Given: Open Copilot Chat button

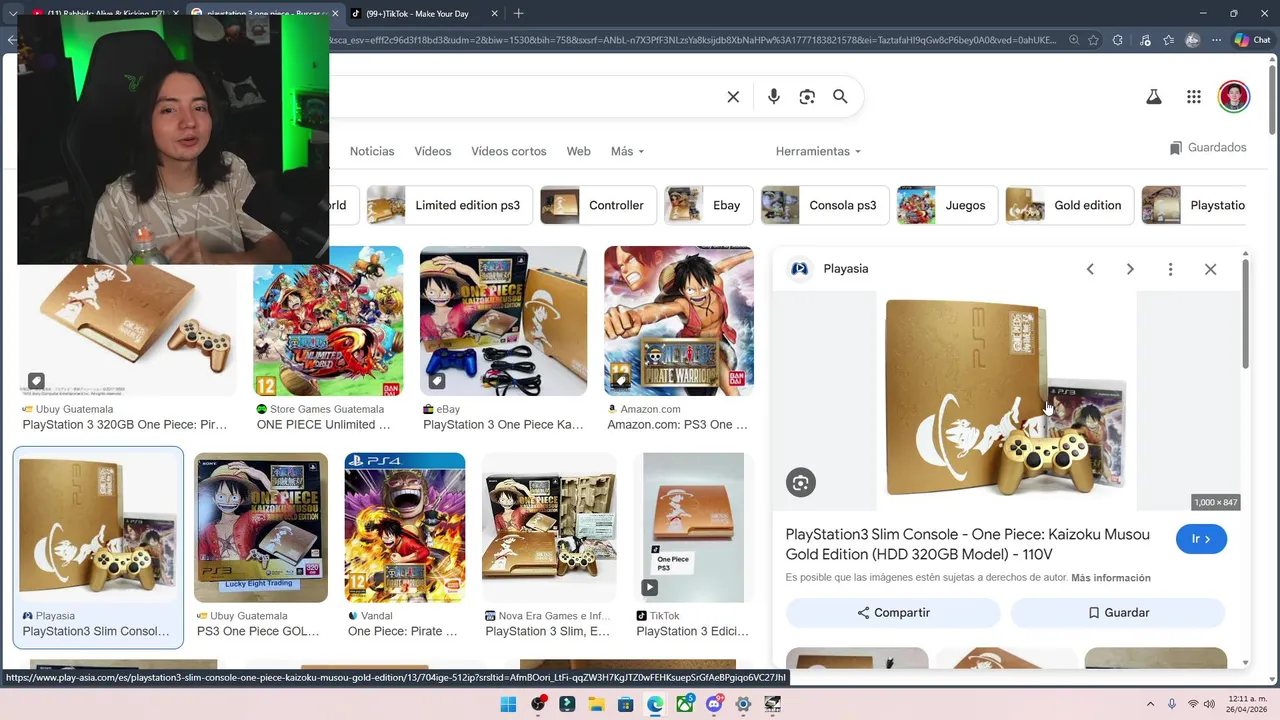Looking at the screenshot, I should [1253, 41].
